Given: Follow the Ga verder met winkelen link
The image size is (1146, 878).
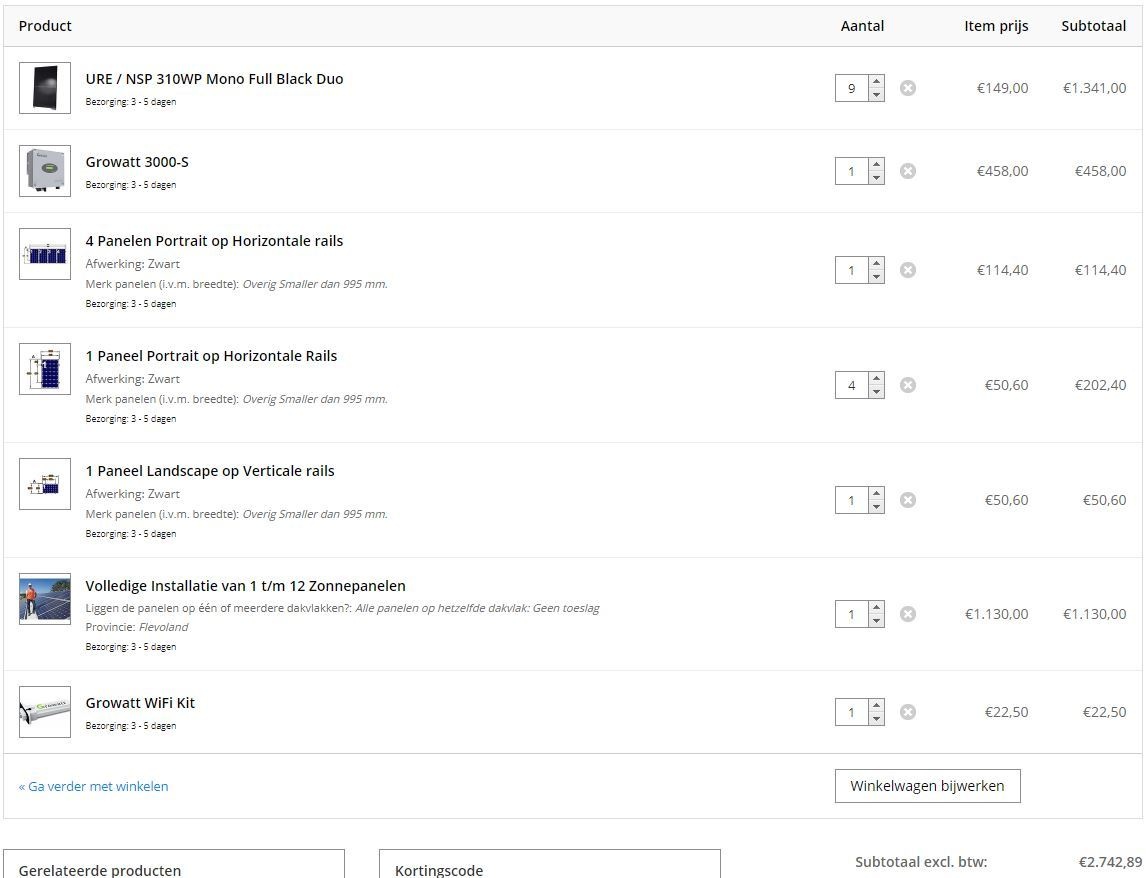Looking at the screenshot, I should [x=93, y=786].
